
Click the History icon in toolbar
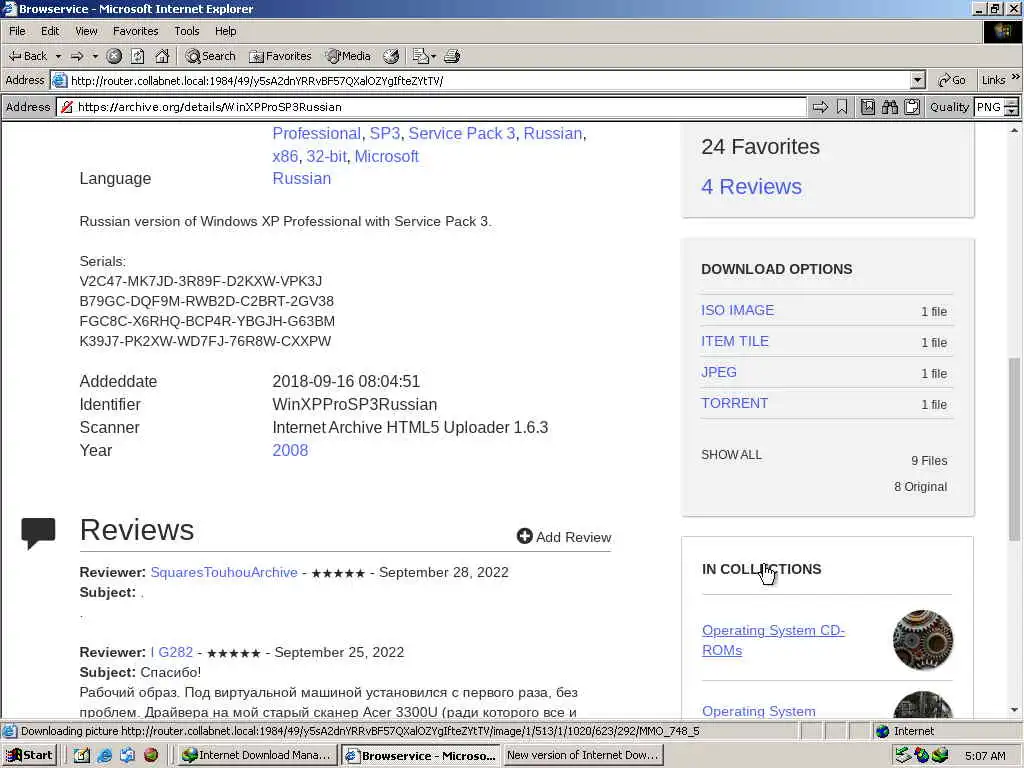pyautogui.click(x=391, y=56)
